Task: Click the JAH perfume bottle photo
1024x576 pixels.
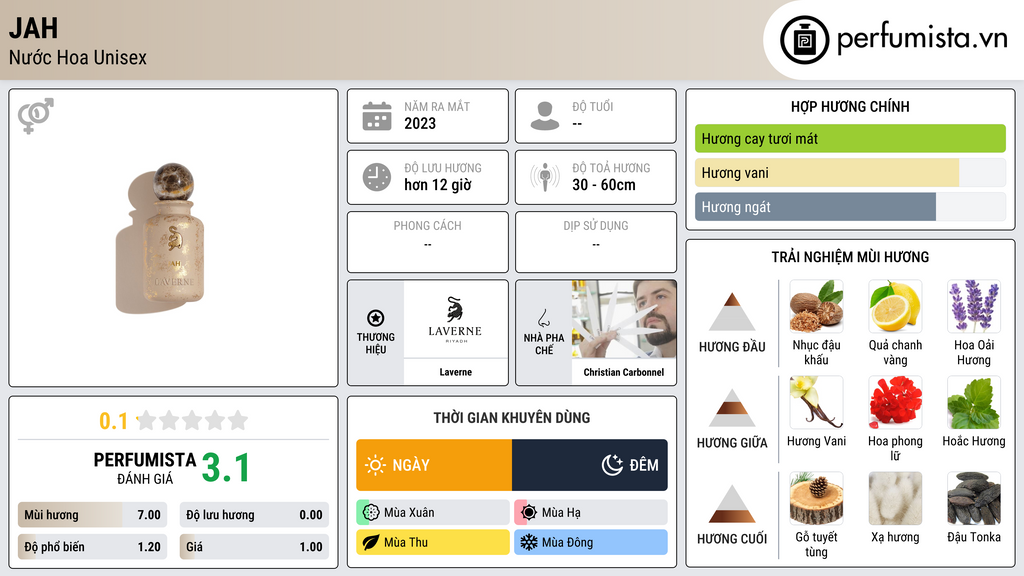Action: (x=161, y=238)
